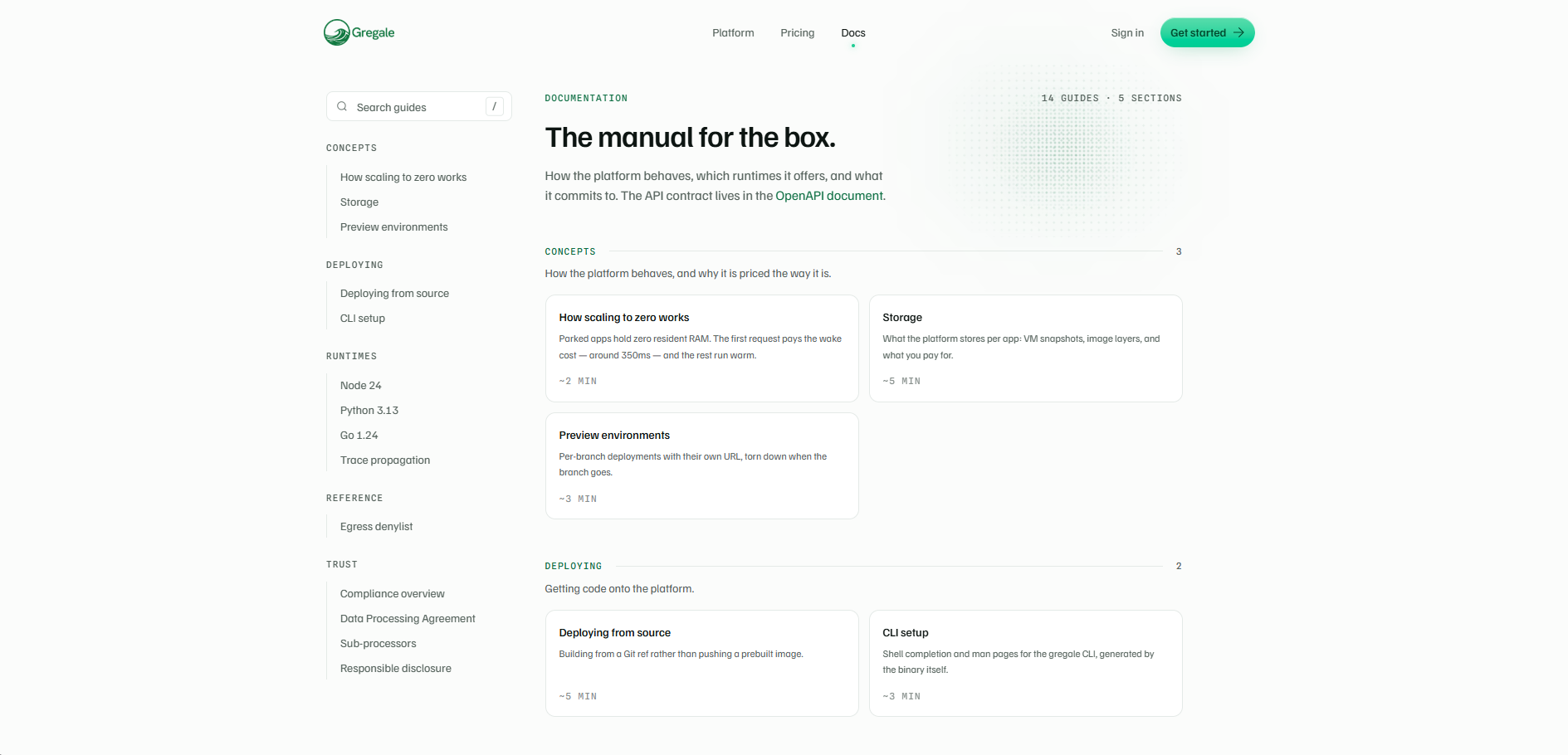Viewport: 1568px width, 755px height.
Task: Focus the Search guides input field
Action: (419, 106)
